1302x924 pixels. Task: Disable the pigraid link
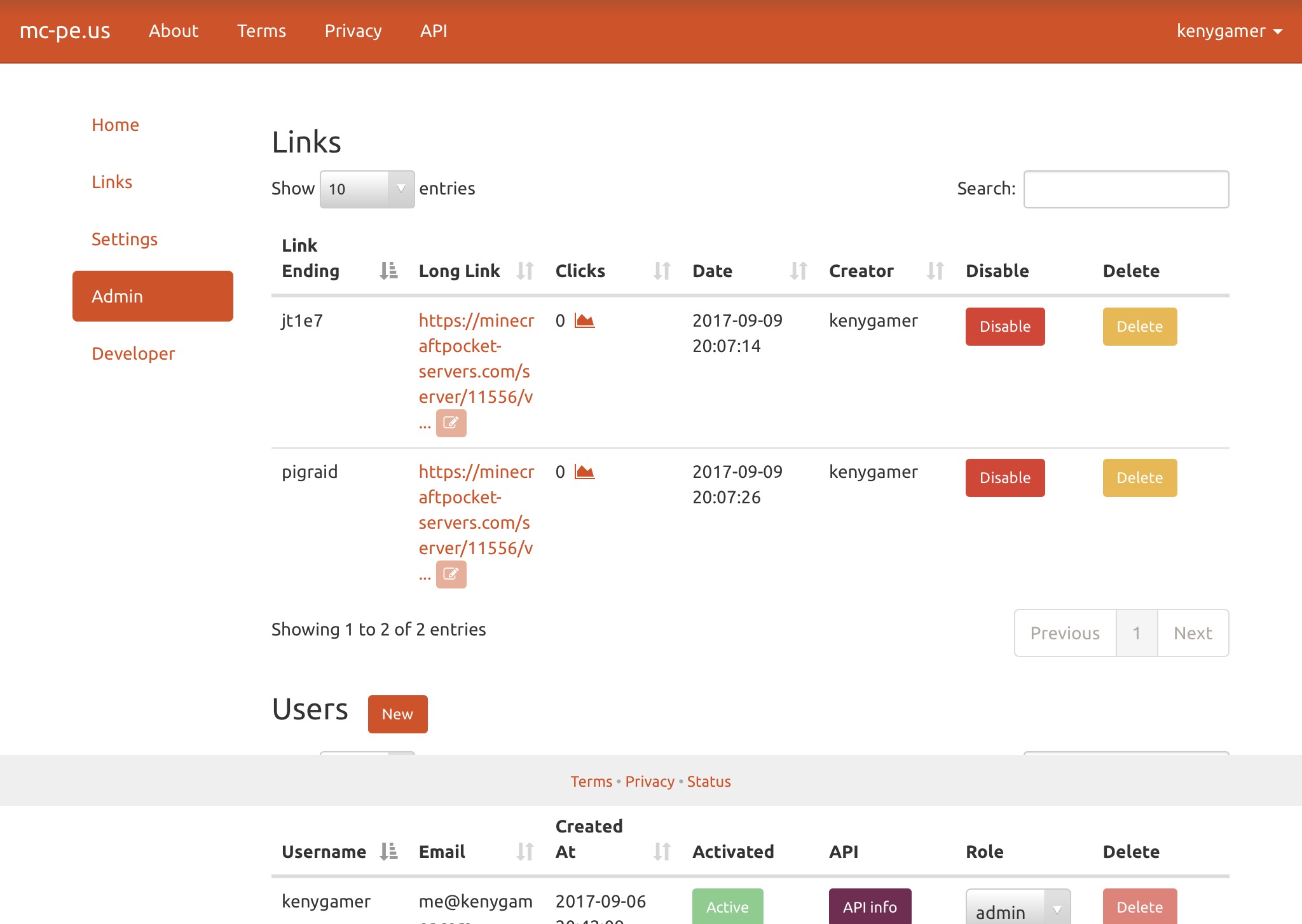(x=1005, y=478)
